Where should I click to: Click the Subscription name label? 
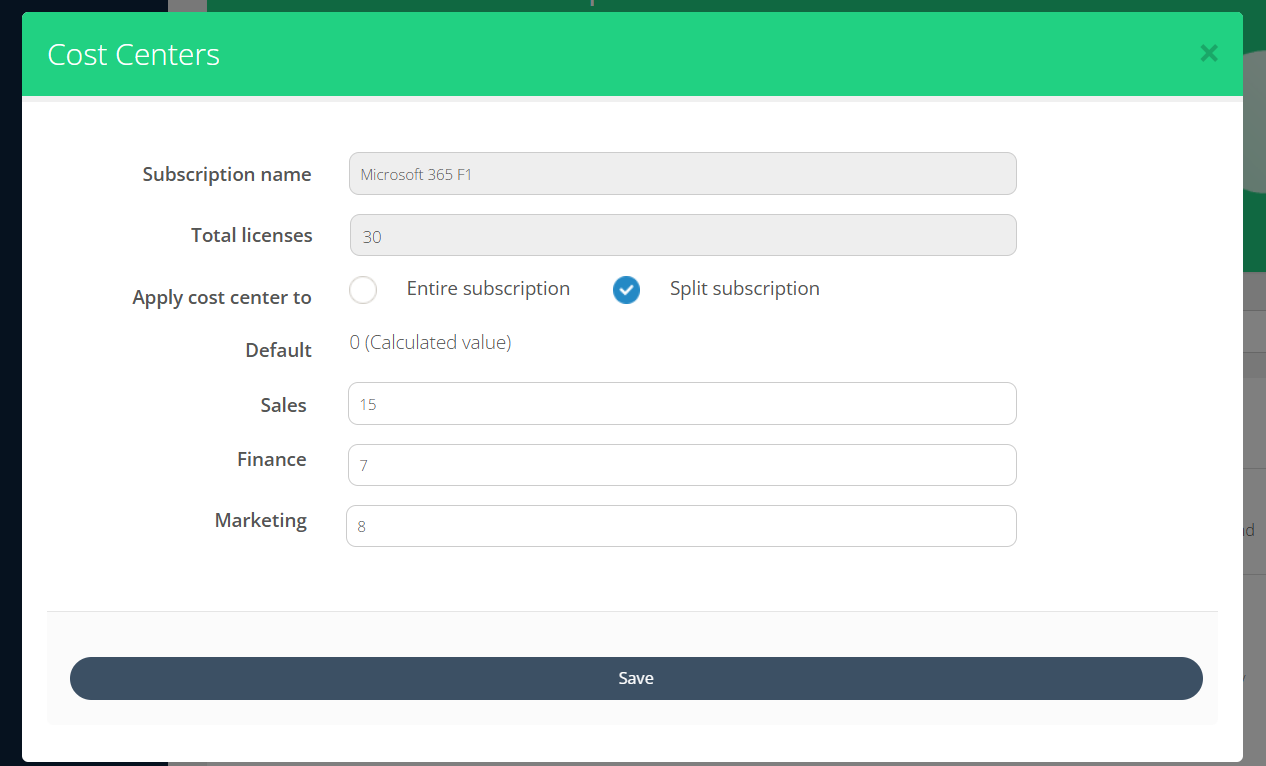pyautogui.click(x=227, y=175)
